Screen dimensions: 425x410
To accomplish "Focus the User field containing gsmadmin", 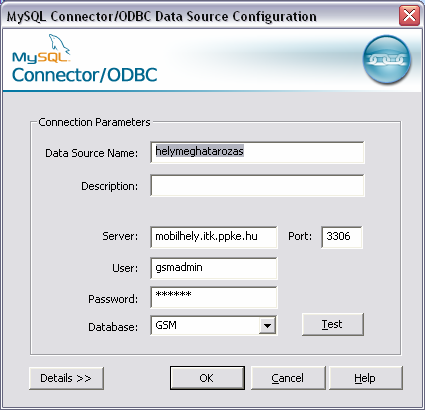I will [x=214, y=268].
